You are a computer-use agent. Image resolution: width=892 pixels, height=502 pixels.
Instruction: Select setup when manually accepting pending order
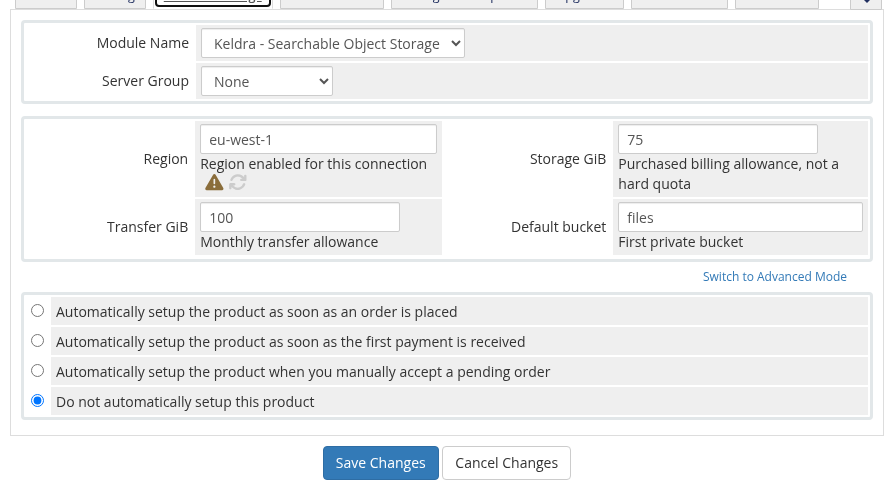point(38,371)
